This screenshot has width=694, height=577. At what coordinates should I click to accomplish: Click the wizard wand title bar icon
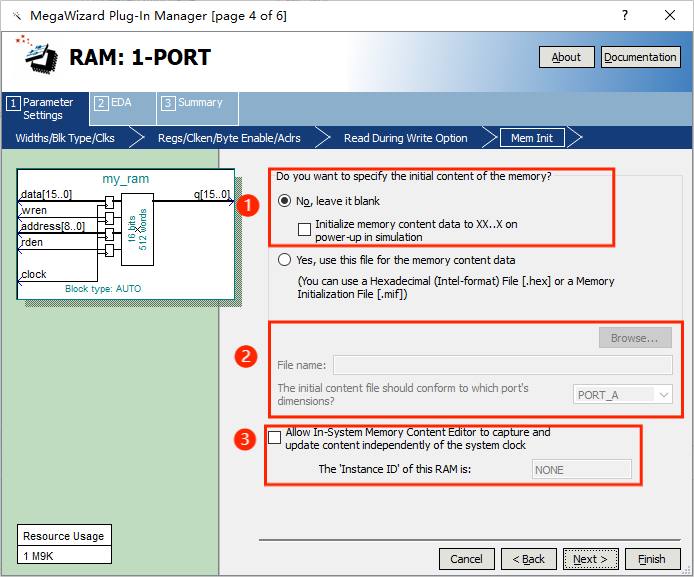[17, 16]
